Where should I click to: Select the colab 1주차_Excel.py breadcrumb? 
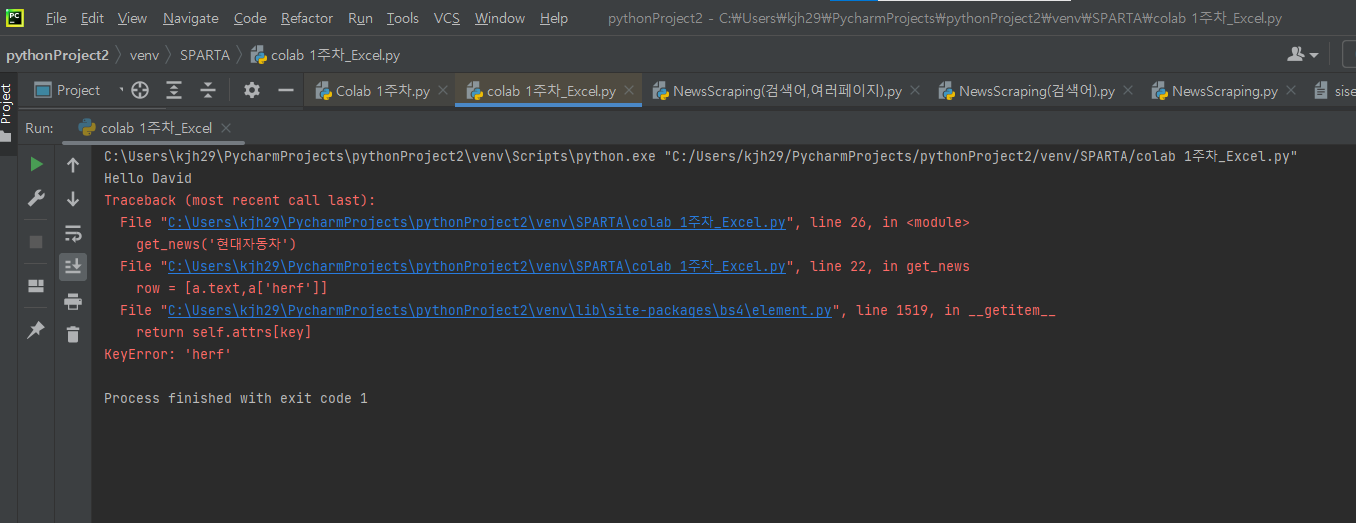tap(325, 55)
